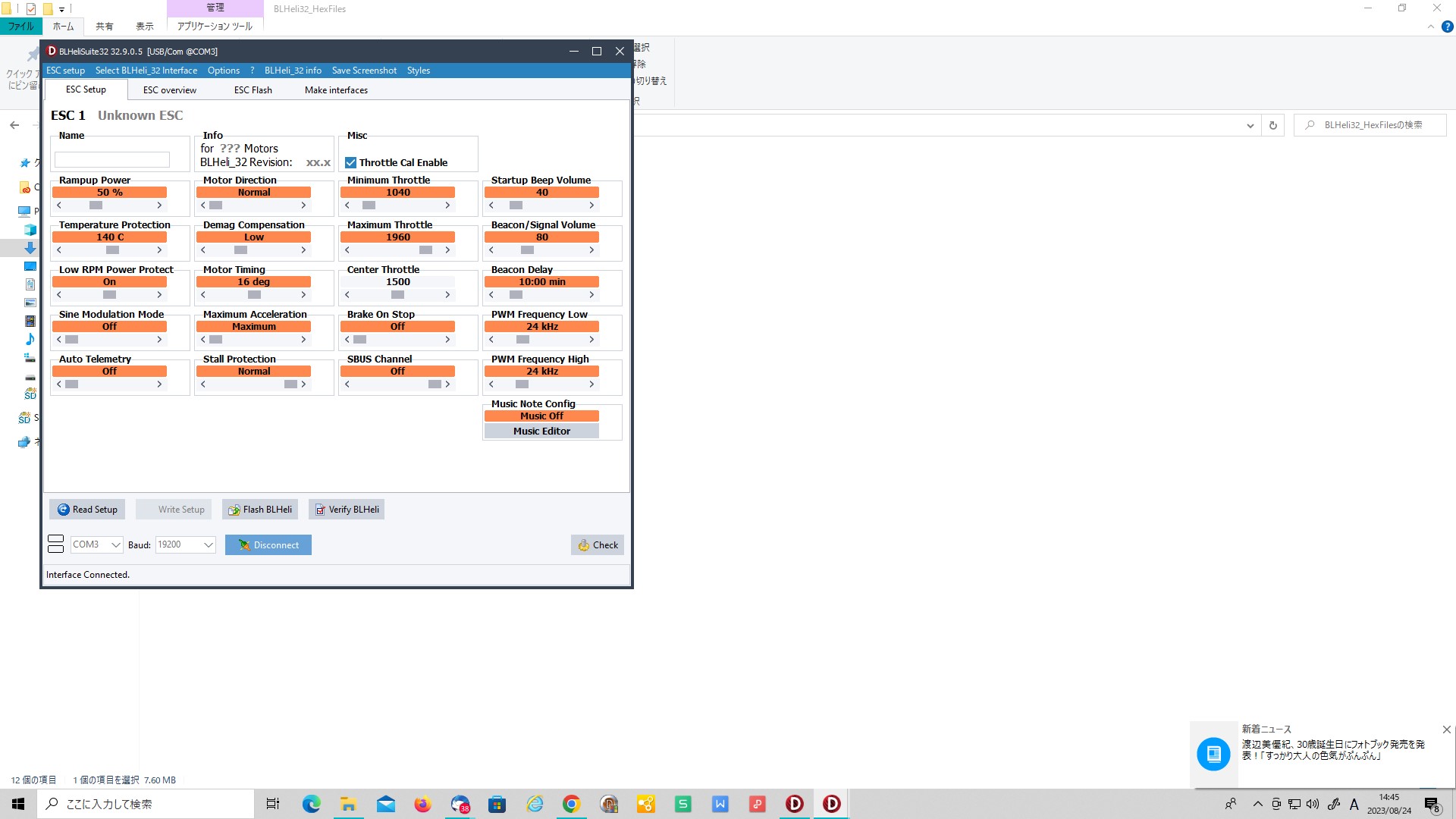Open Select BLHeli_32 Interface menu
This screenshot has height=819, width=1456.
[146, 71]
